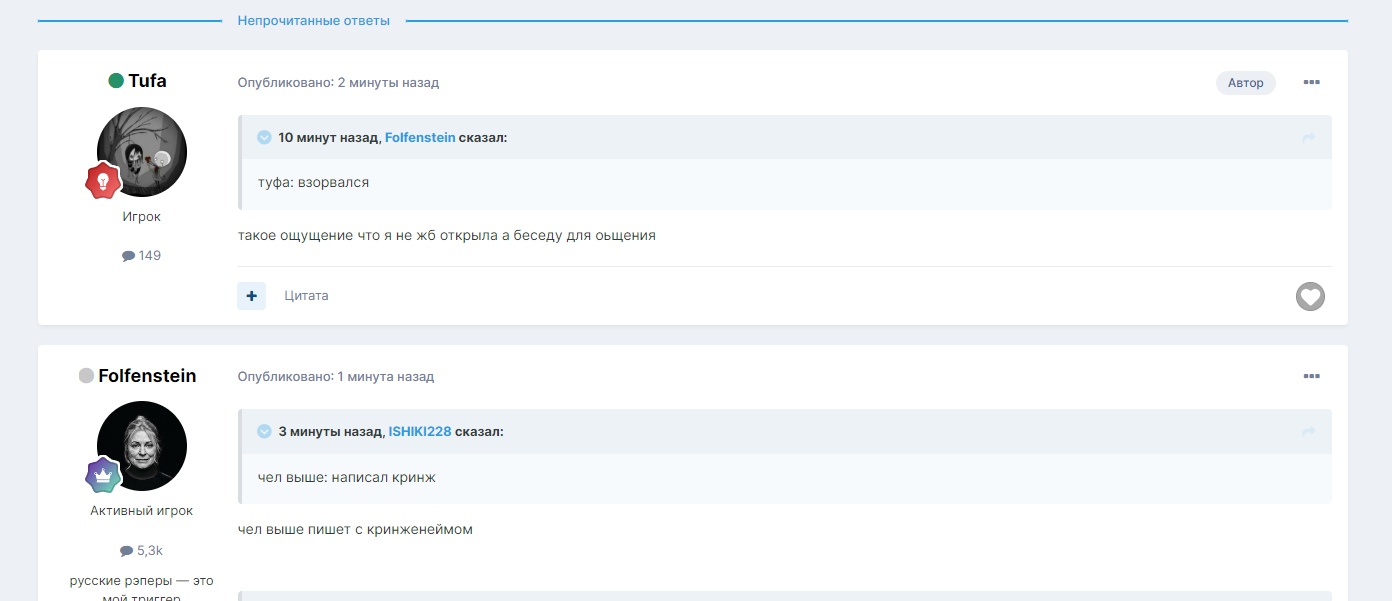Click the '1 минута назад' post timestamp
1392x601 pixels.
click(386, 377)
